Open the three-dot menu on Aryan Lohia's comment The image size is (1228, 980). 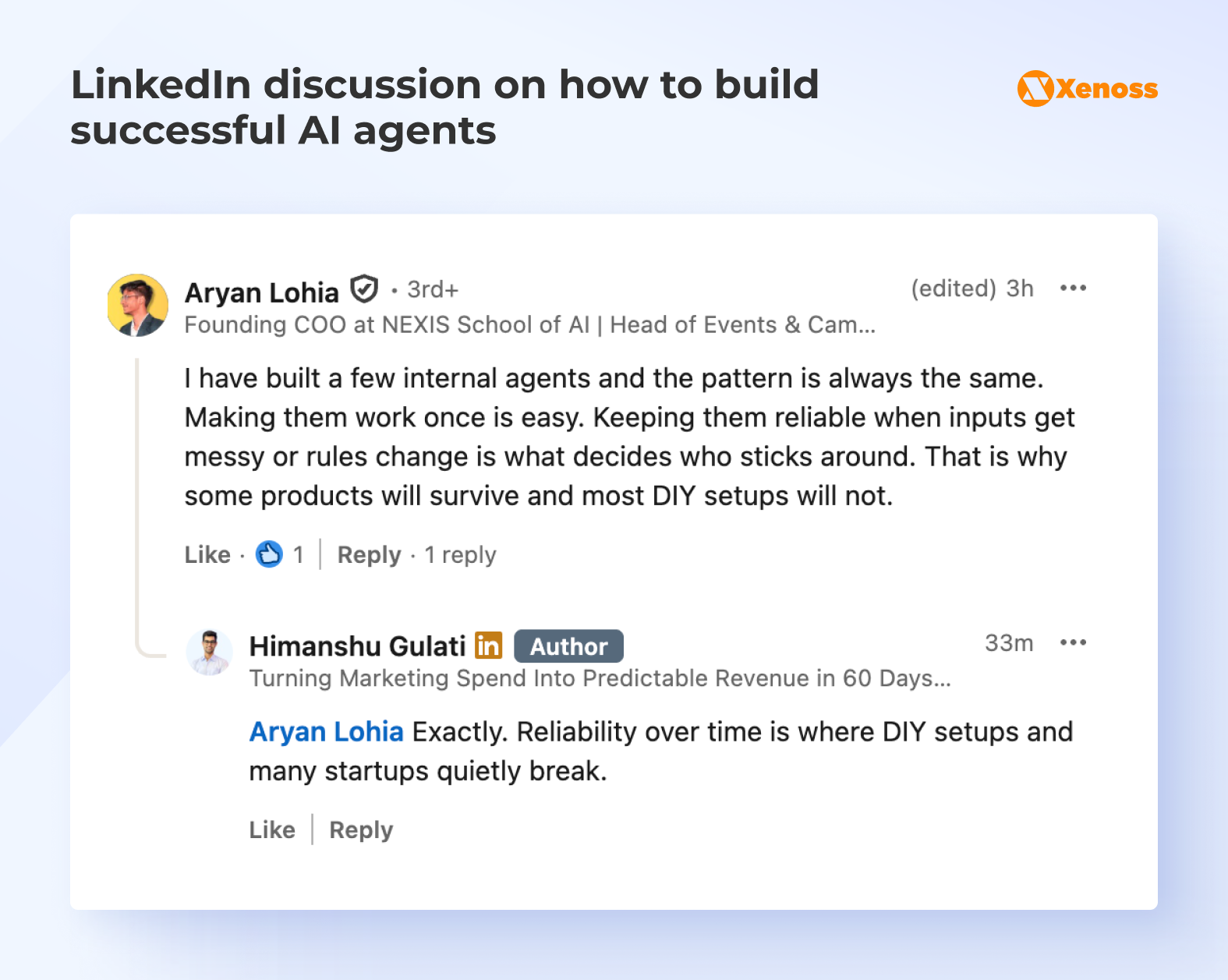(1074, 288)
